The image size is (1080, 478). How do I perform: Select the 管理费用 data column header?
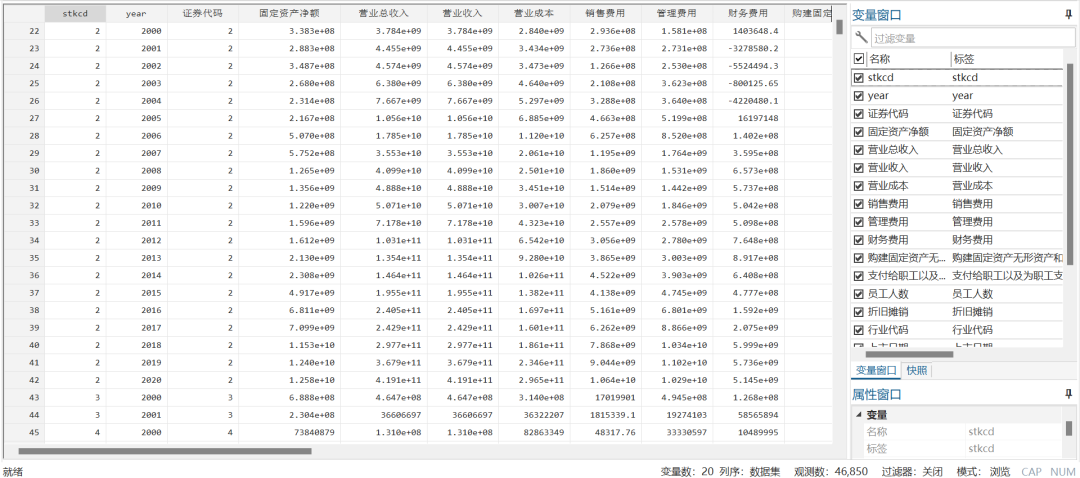pyautogui.click(x=678, y=13)
